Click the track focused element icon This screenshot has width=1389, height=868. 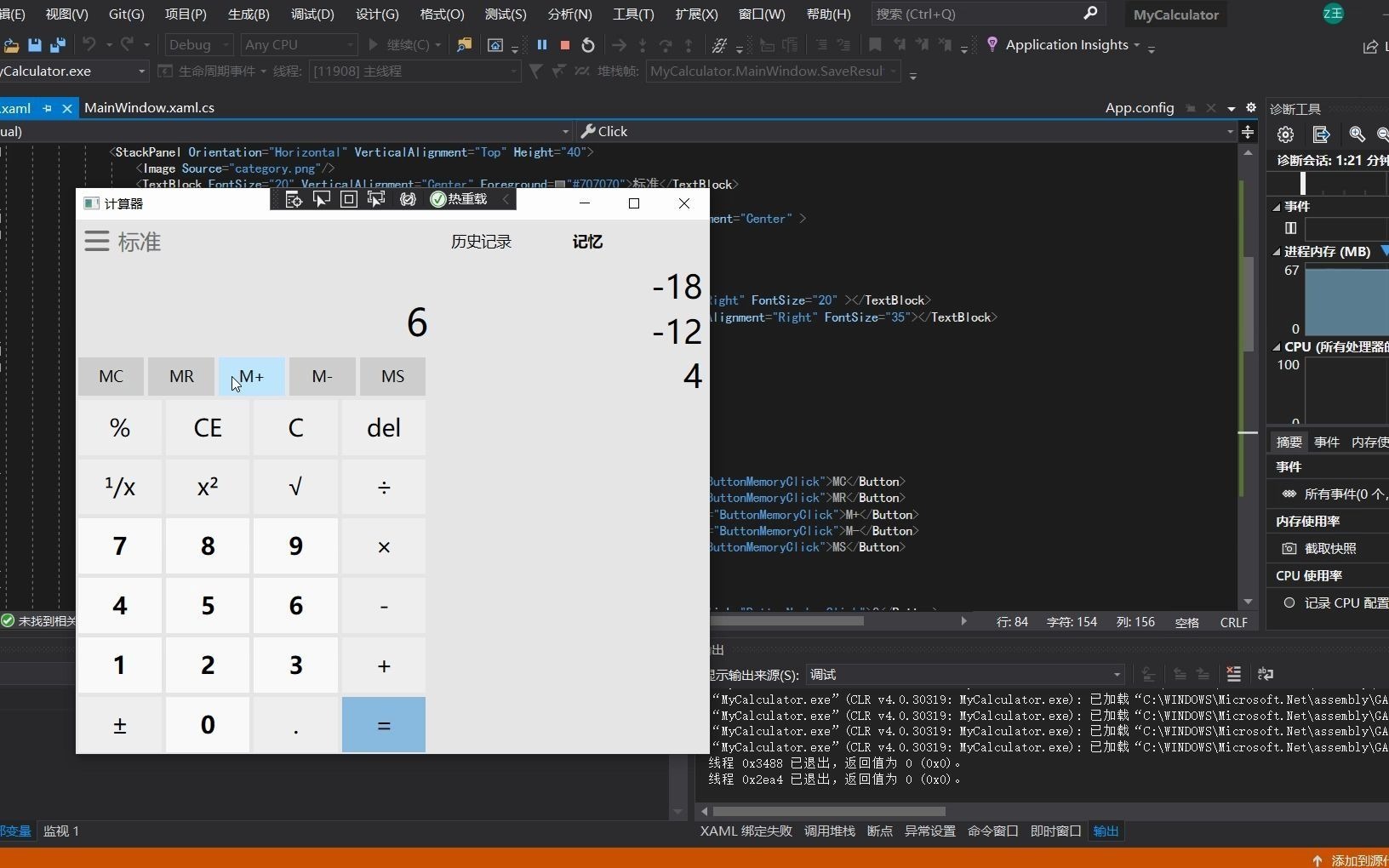pos(376,199)
